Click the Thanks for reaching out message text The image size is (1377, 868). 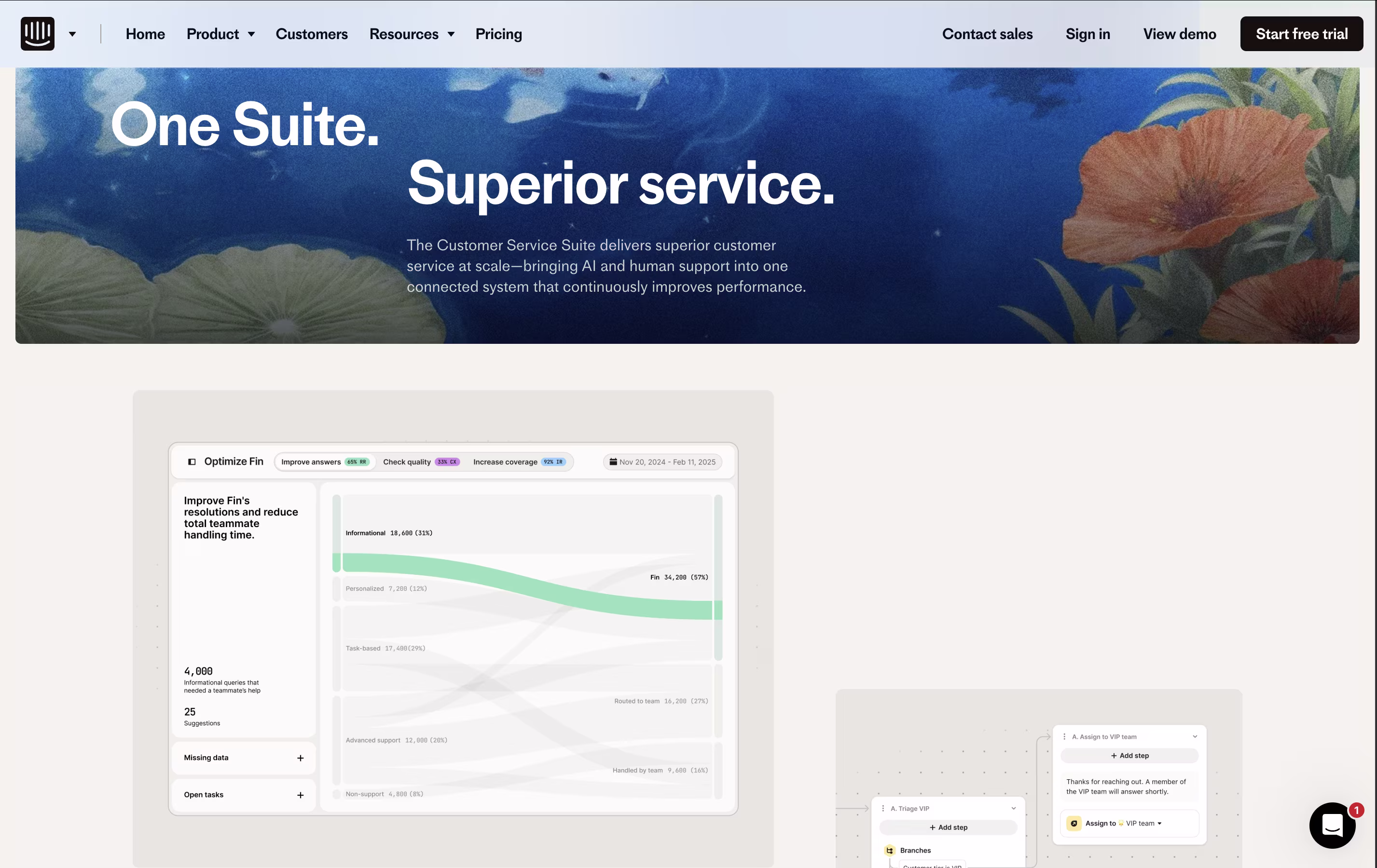click(1126, 787)
